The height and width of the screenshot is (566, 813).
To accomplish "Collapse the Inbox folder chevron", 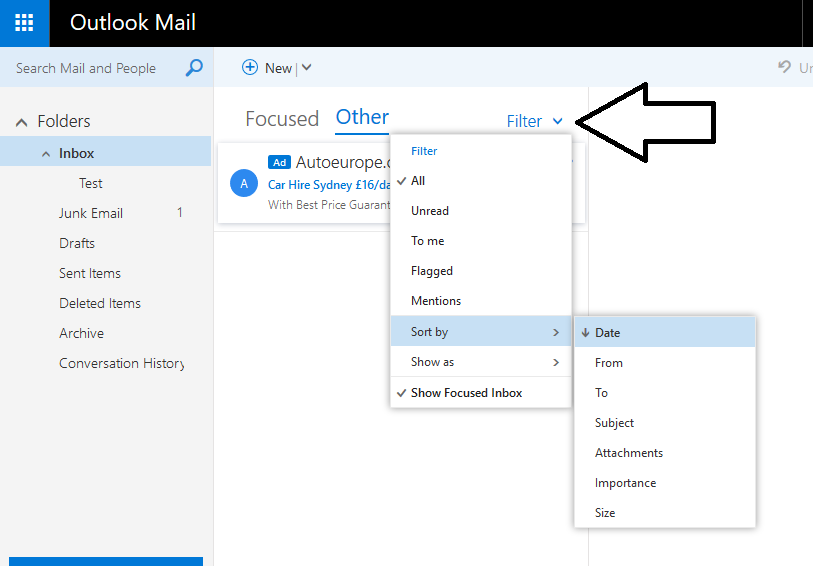I will click(x=46, y=154).
